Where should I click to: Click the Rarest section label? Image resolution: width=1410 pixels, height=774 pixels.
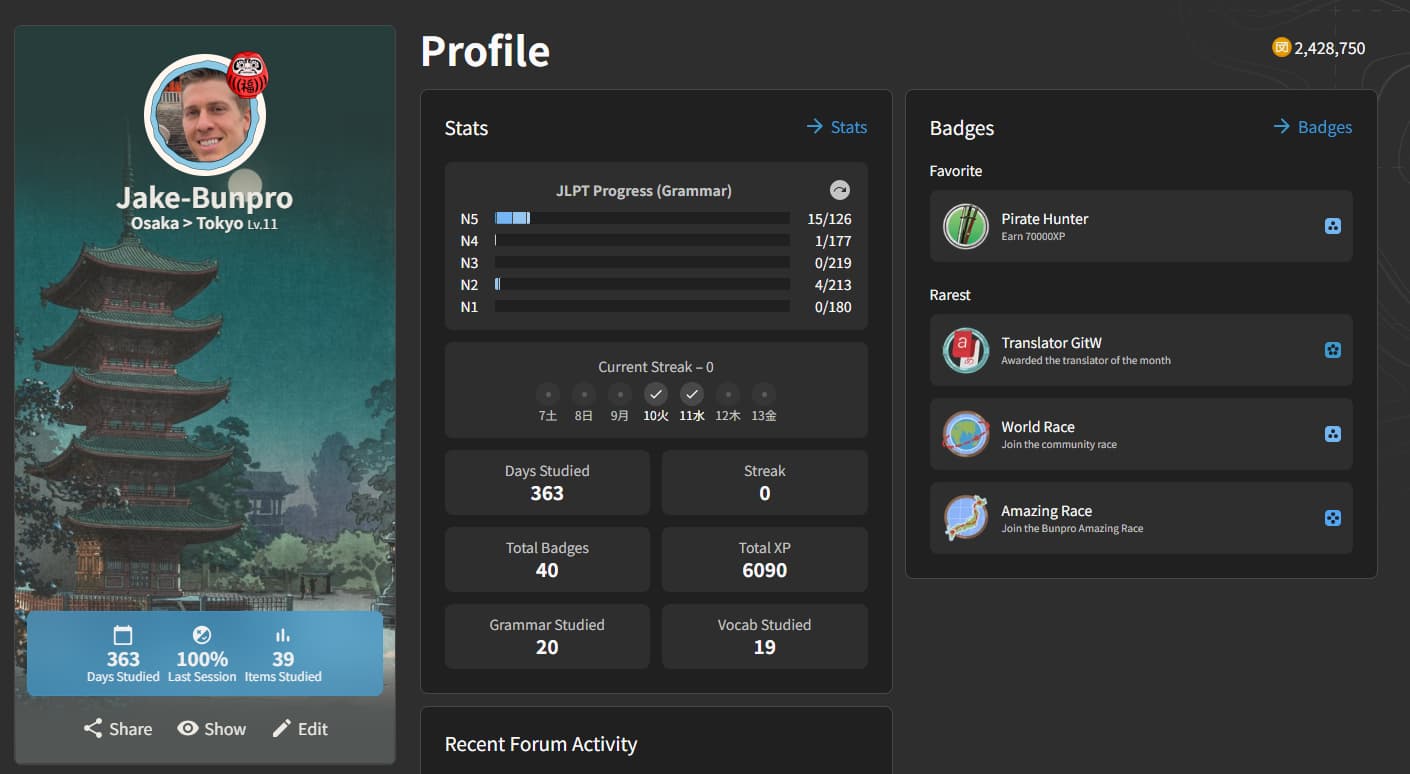click(x=950, y=295)
